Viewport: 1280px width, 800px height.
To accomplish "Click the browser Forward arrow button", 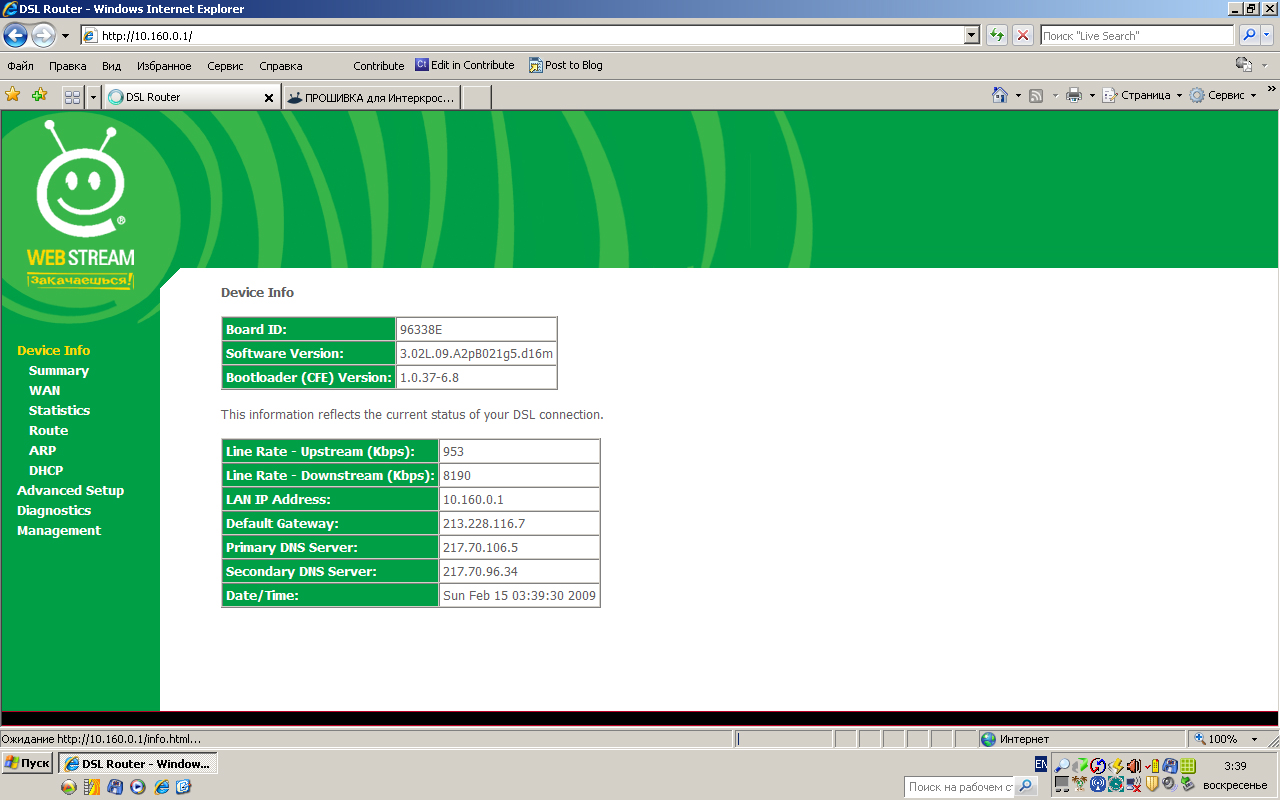I will (43, 36).
